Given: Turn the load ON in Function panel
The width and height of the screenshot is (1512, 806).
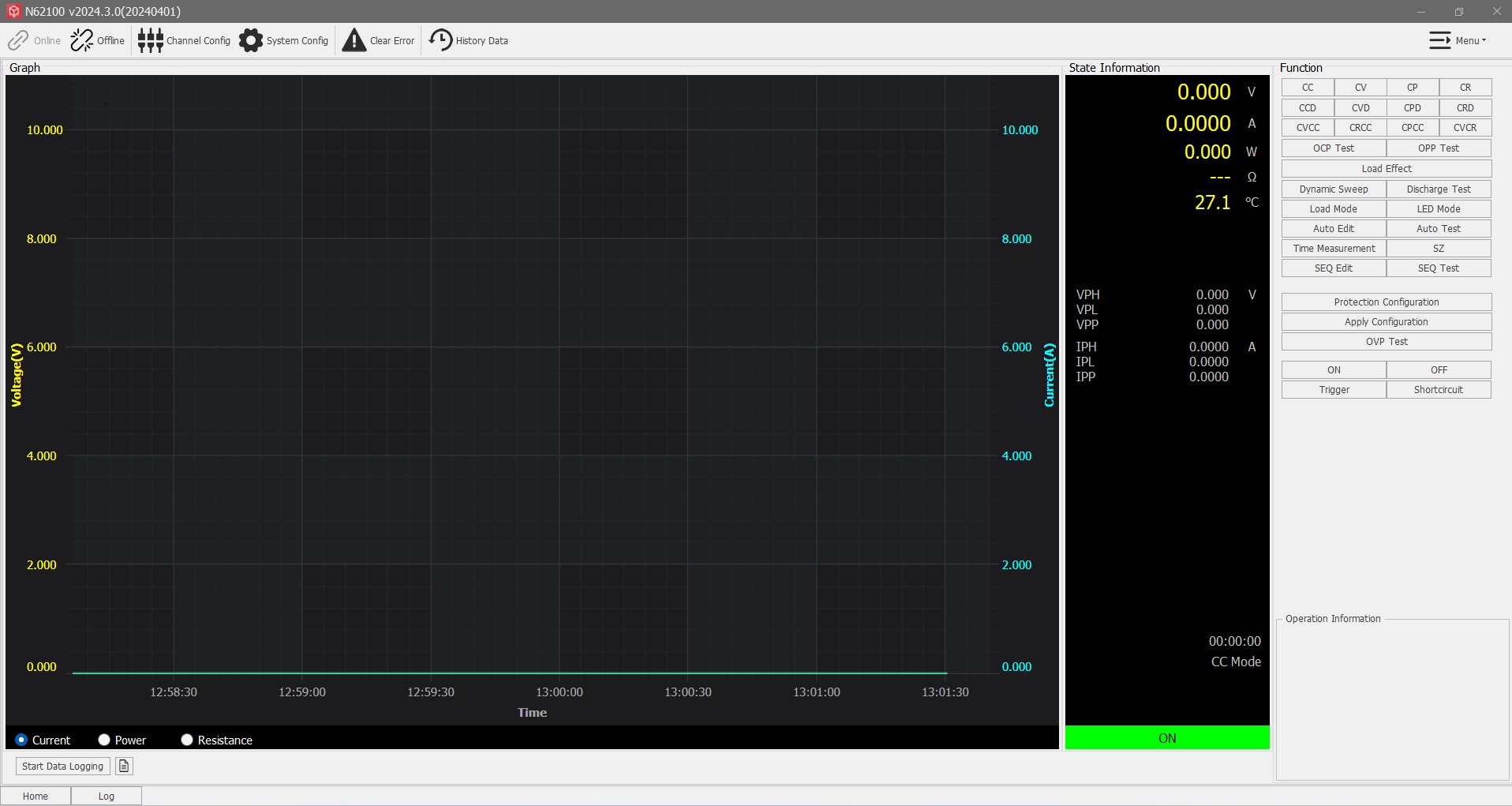Looking at the screenshot, I should (1334, 369).
